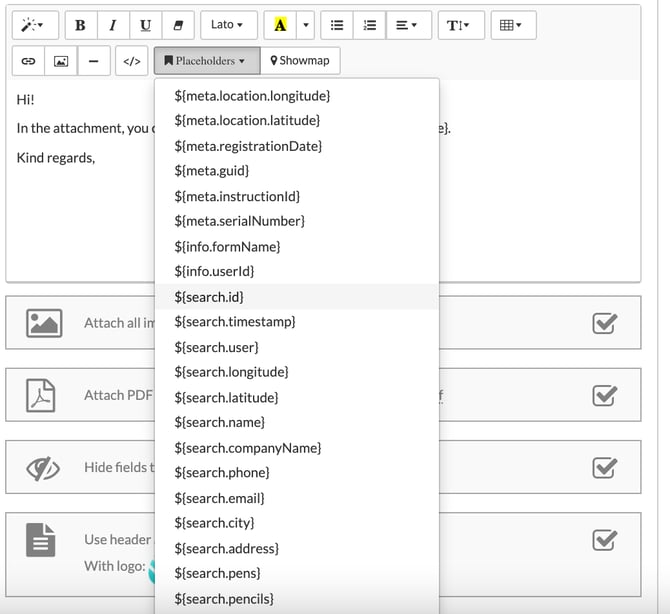Disable the Hide fields checkbox
Screen dimensions: 670x614
click(604, 467)
